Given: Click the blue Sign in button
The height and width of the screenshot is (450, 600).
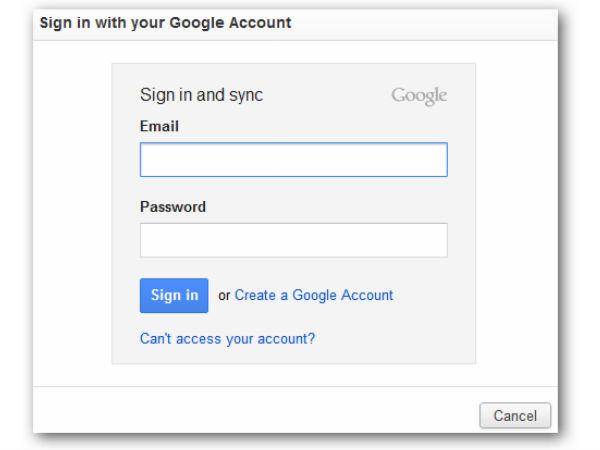Looking at the screenshot, I should tap(174, 295).
